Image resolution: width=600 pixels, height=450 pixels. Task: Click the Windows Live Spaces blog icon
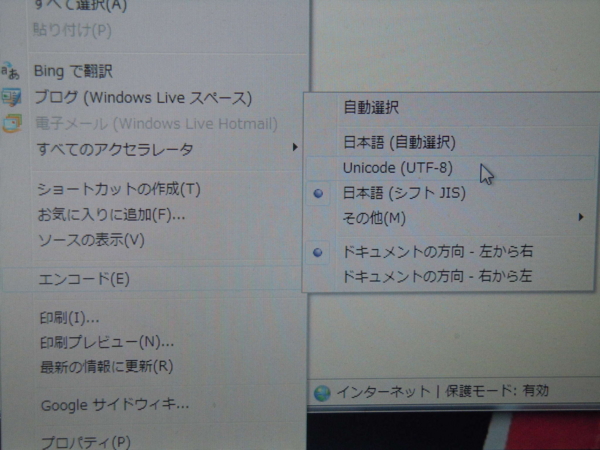(11, 97)
